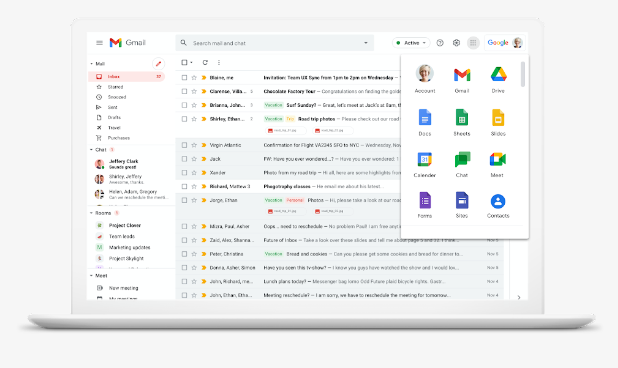This screenshot has height=368, width=618.
Task: Open the Marketing updates room
Action: 130,247
